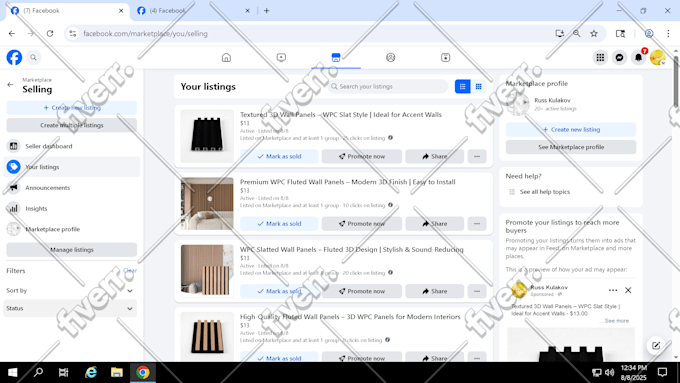
Task: Go to the Home feed icon
Action: 226,57
